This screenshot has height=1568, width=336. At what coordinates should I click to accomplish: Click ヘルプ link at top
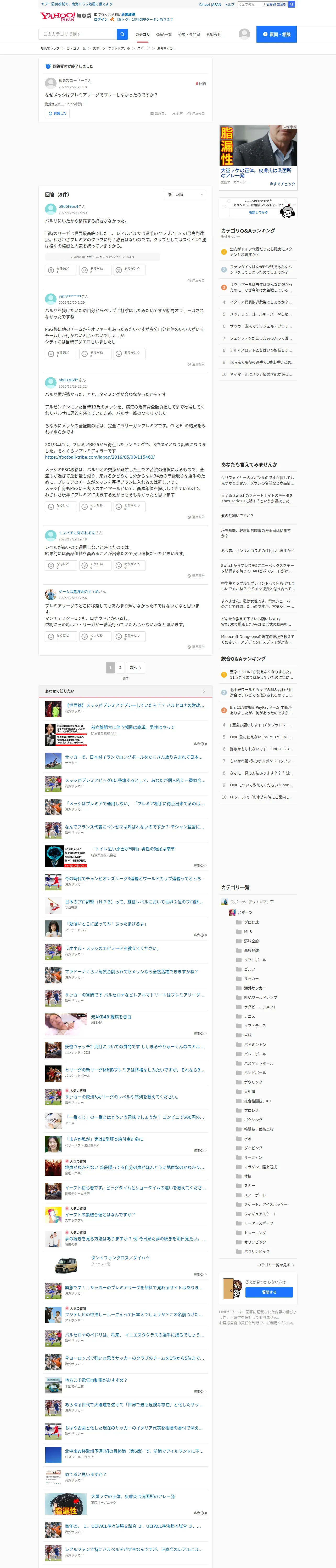click(229, 4)
